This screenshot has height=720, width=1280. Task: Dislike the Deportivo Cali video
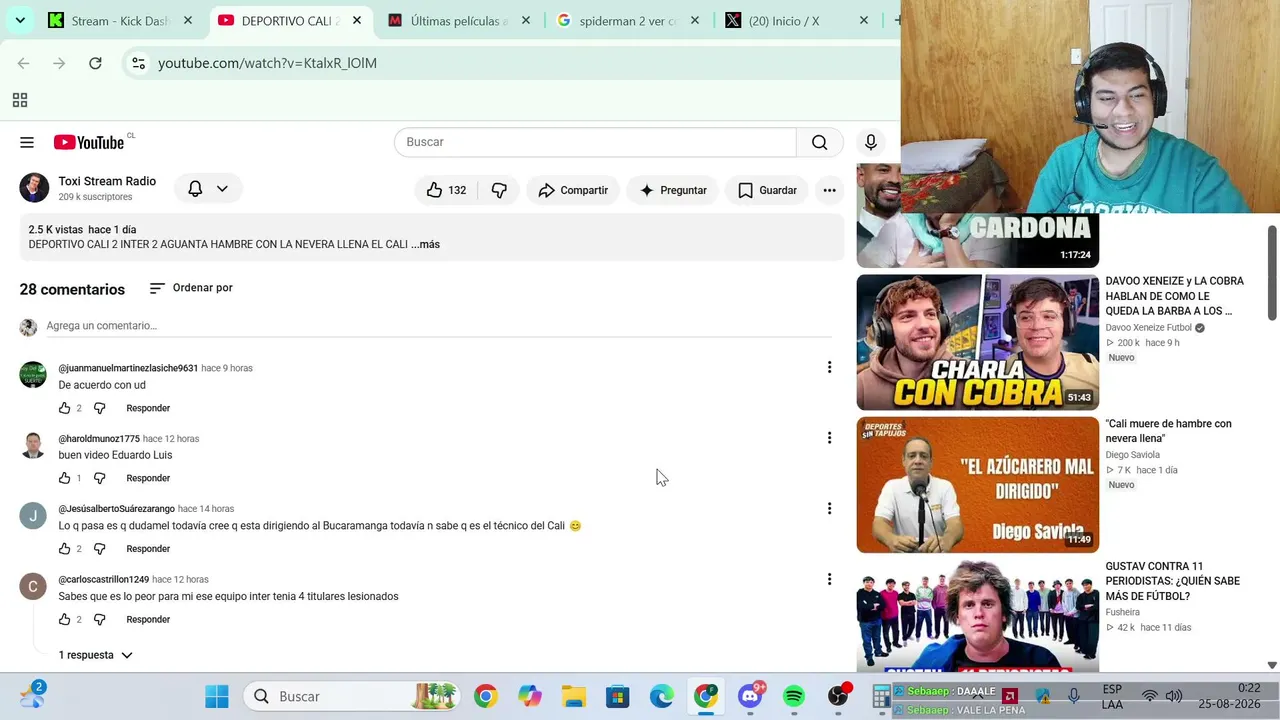pyautogui.click(x=499, y=190)
